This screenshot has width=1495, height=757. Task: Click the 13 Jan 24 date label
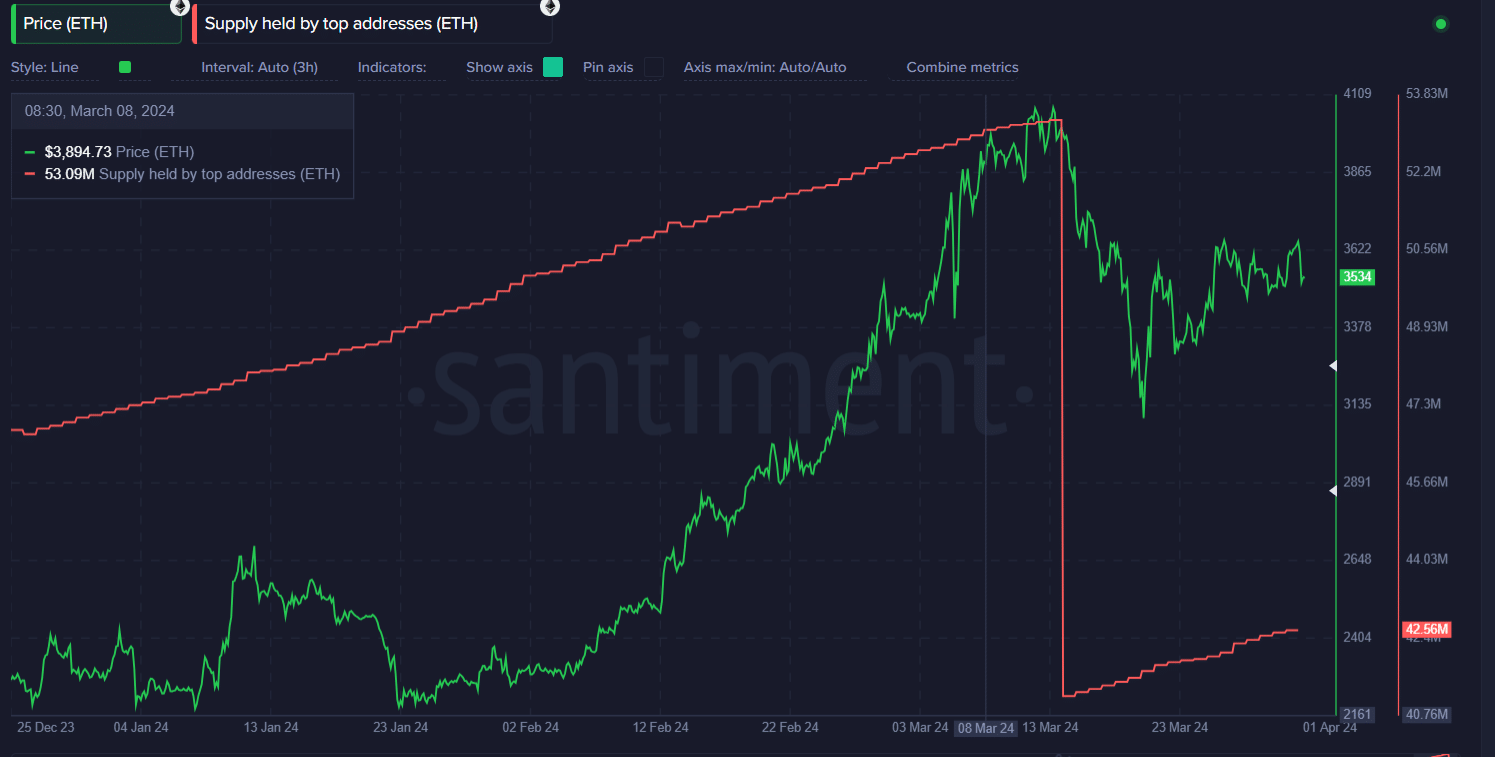tap(271, 728)
